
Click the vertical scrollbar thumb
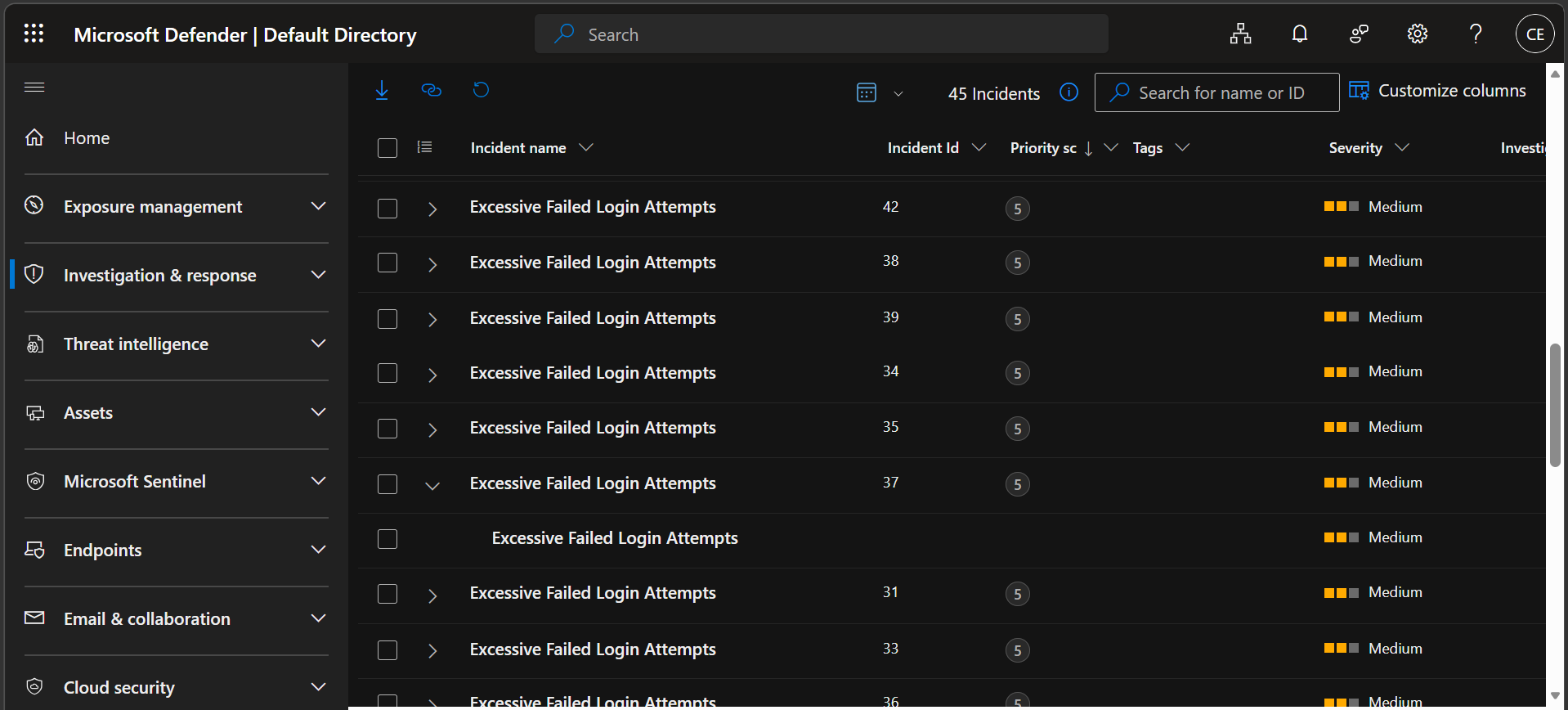[x=1555, y=405]
